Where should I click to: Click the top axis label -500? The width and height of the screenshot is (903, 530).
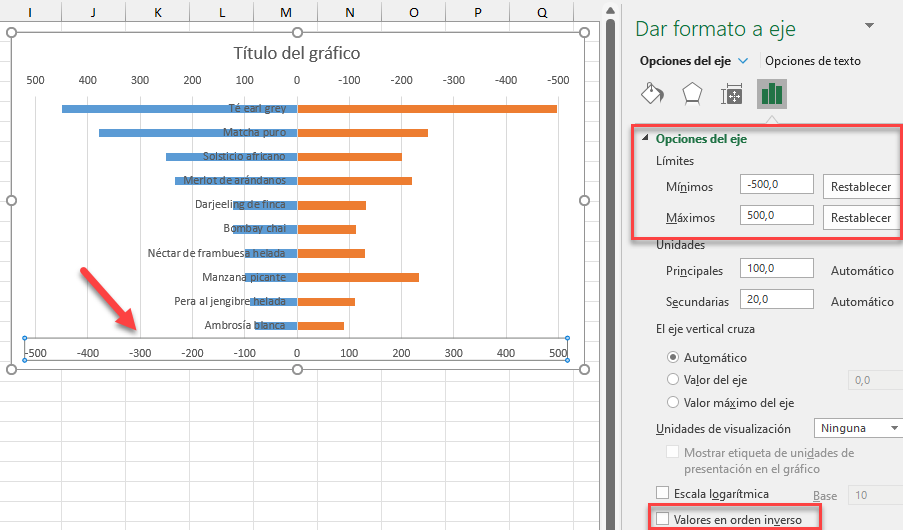tap(558, 80)
